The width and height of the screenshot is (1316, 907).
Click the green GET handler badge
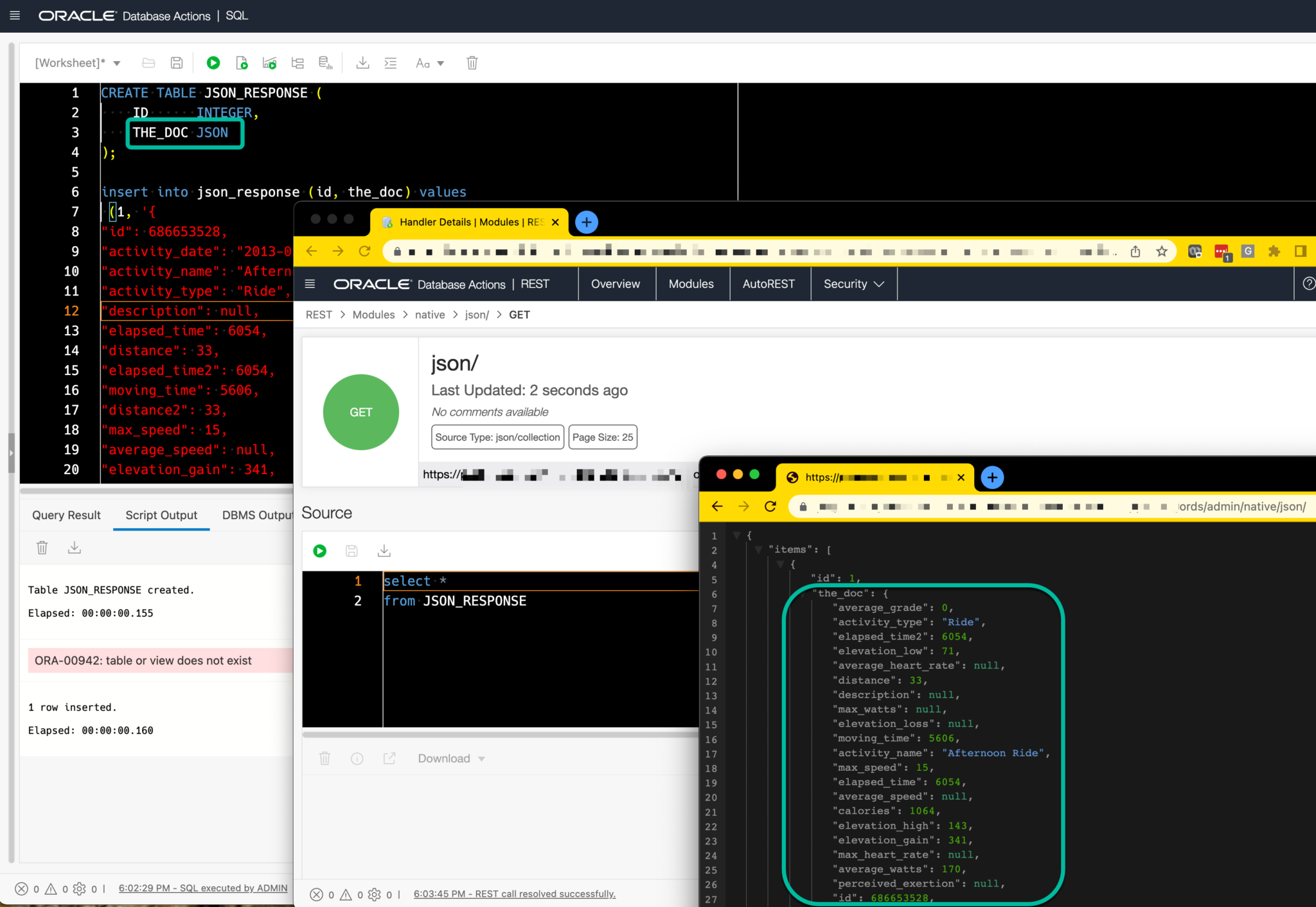pos(360,412)
